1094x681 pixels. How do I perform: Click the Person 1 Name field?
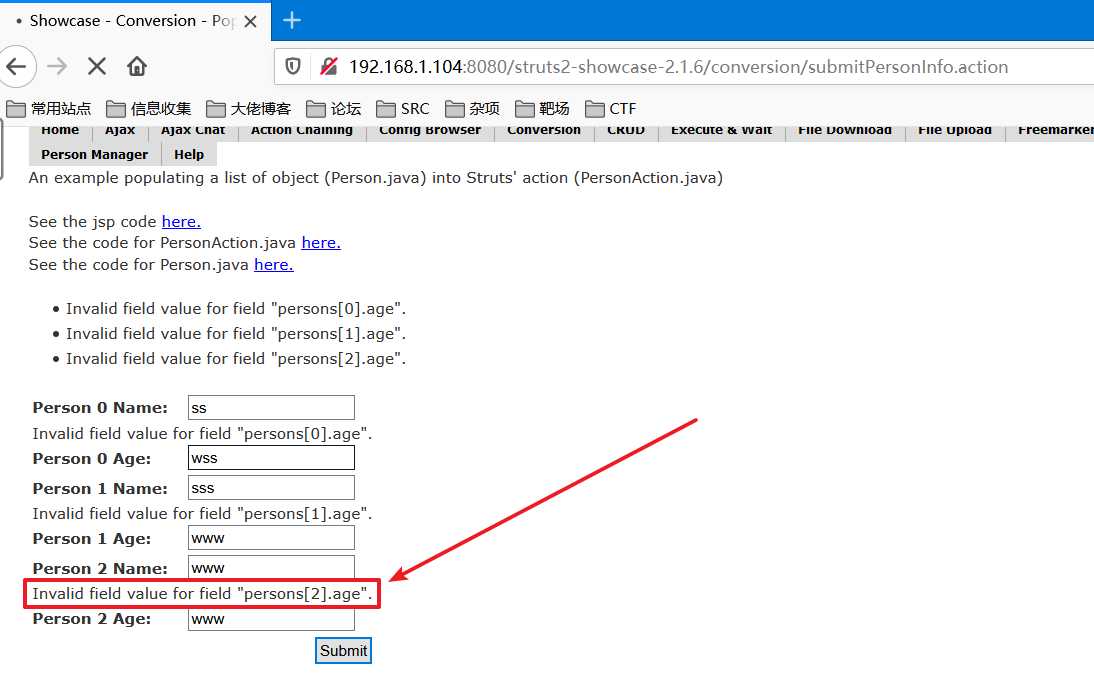tap(271, 488)
